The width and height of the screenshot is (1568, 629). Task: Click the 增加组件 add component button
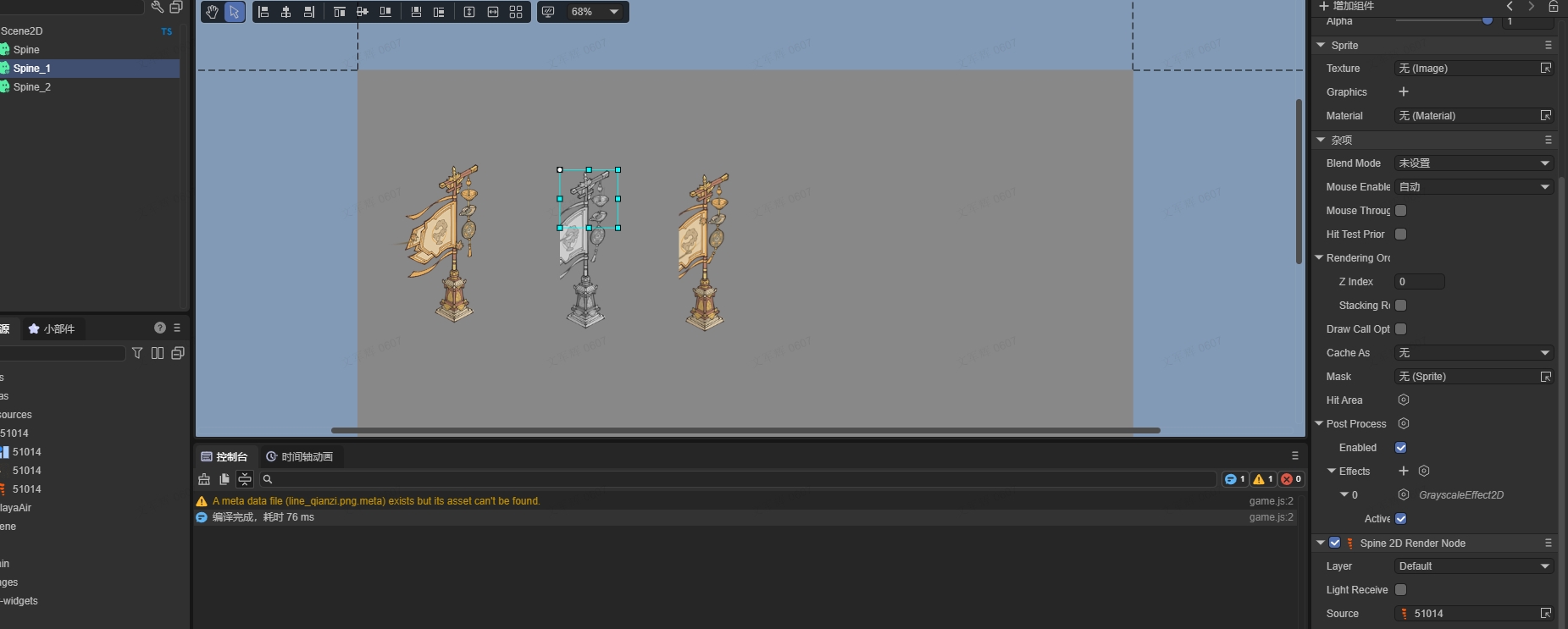pyautogui.click(x=1347, y=6)
